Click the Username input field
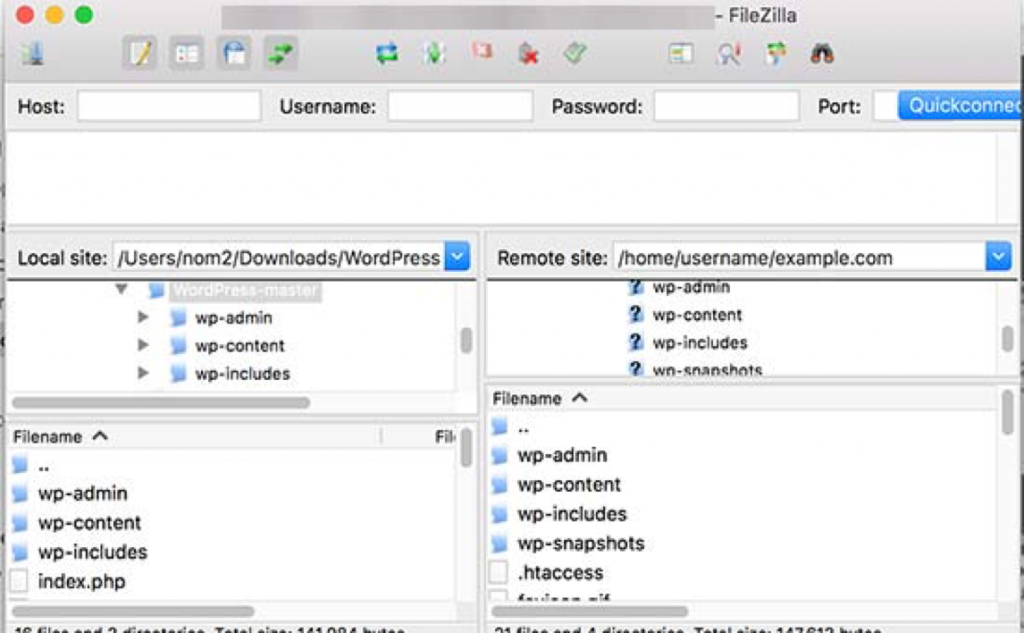 point(460,106)
